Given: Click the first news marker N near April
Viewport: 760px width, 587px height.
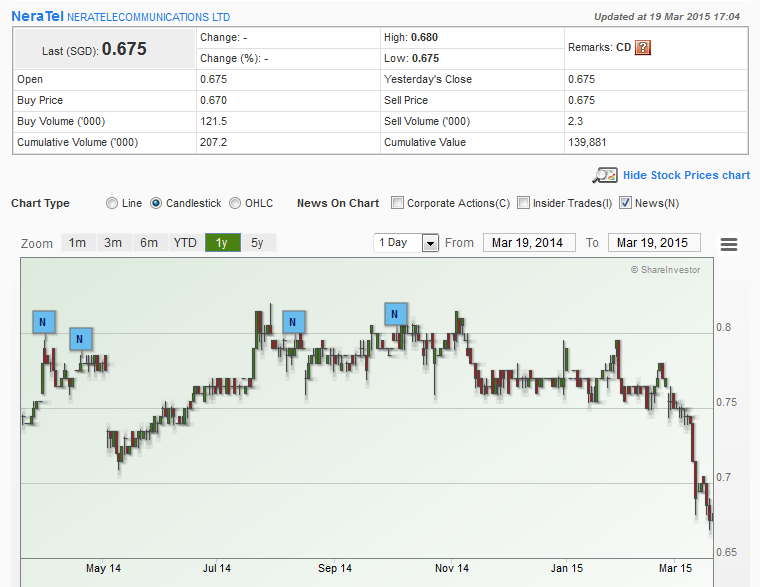Looking at the screenshot, I should click(x=43, y=322).
